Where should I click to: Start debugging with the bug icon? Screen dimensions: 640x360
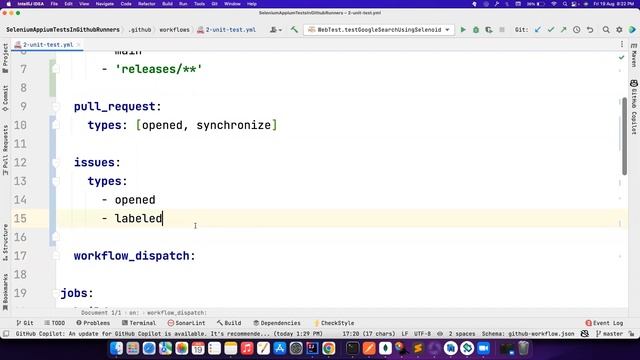point(476,30)
